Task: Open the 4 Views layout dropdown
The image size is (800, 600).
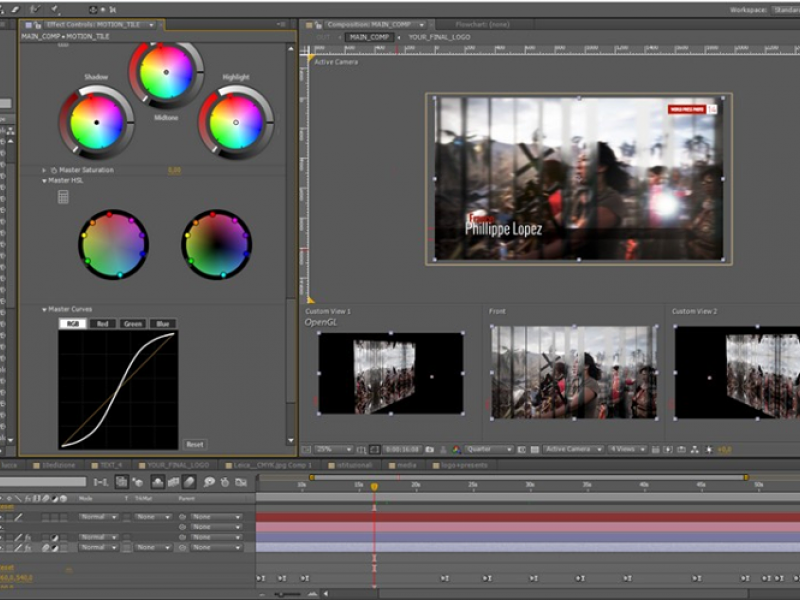Action: (x=628, y=449)
